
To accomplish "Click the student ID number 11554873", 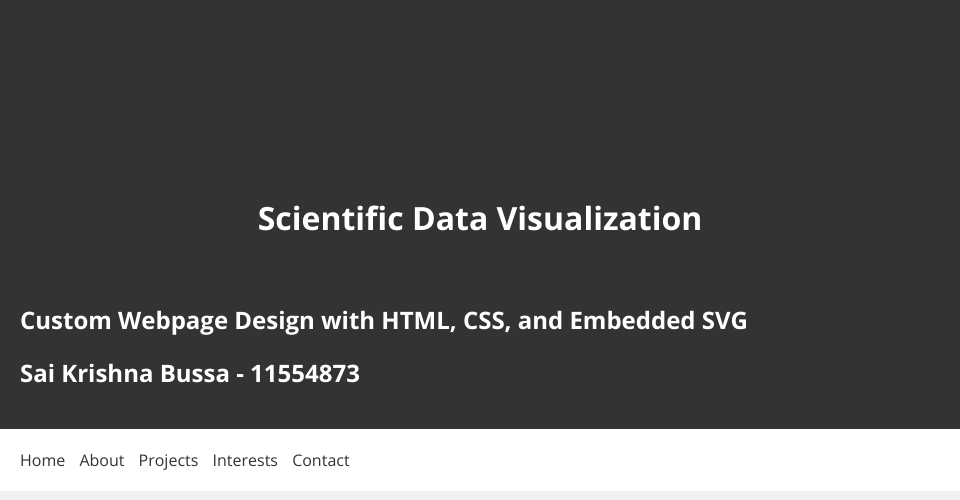I will coord(305,374).
